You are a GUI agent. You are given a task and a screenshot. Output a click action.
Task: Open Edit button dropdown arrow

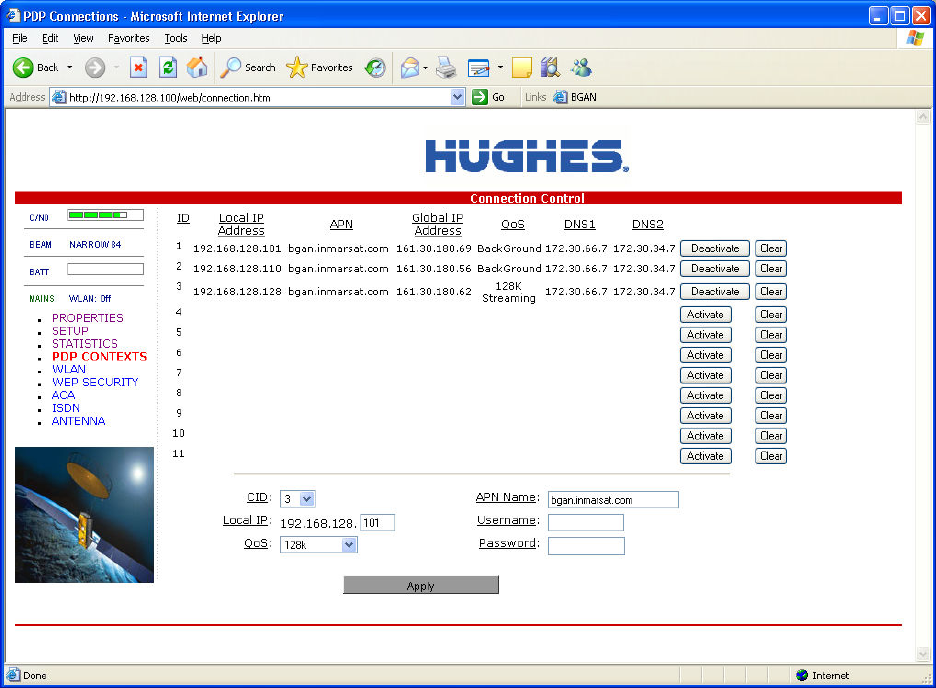500,67
